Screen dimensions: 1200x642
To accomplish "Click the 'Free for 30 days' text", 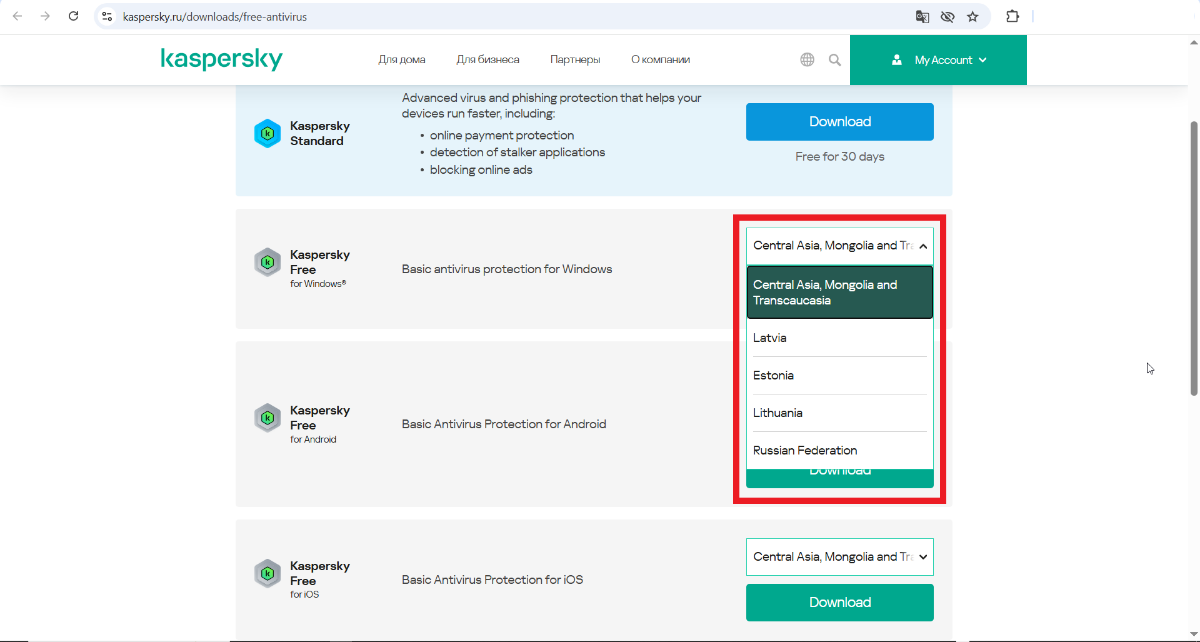I will point(840,157).
